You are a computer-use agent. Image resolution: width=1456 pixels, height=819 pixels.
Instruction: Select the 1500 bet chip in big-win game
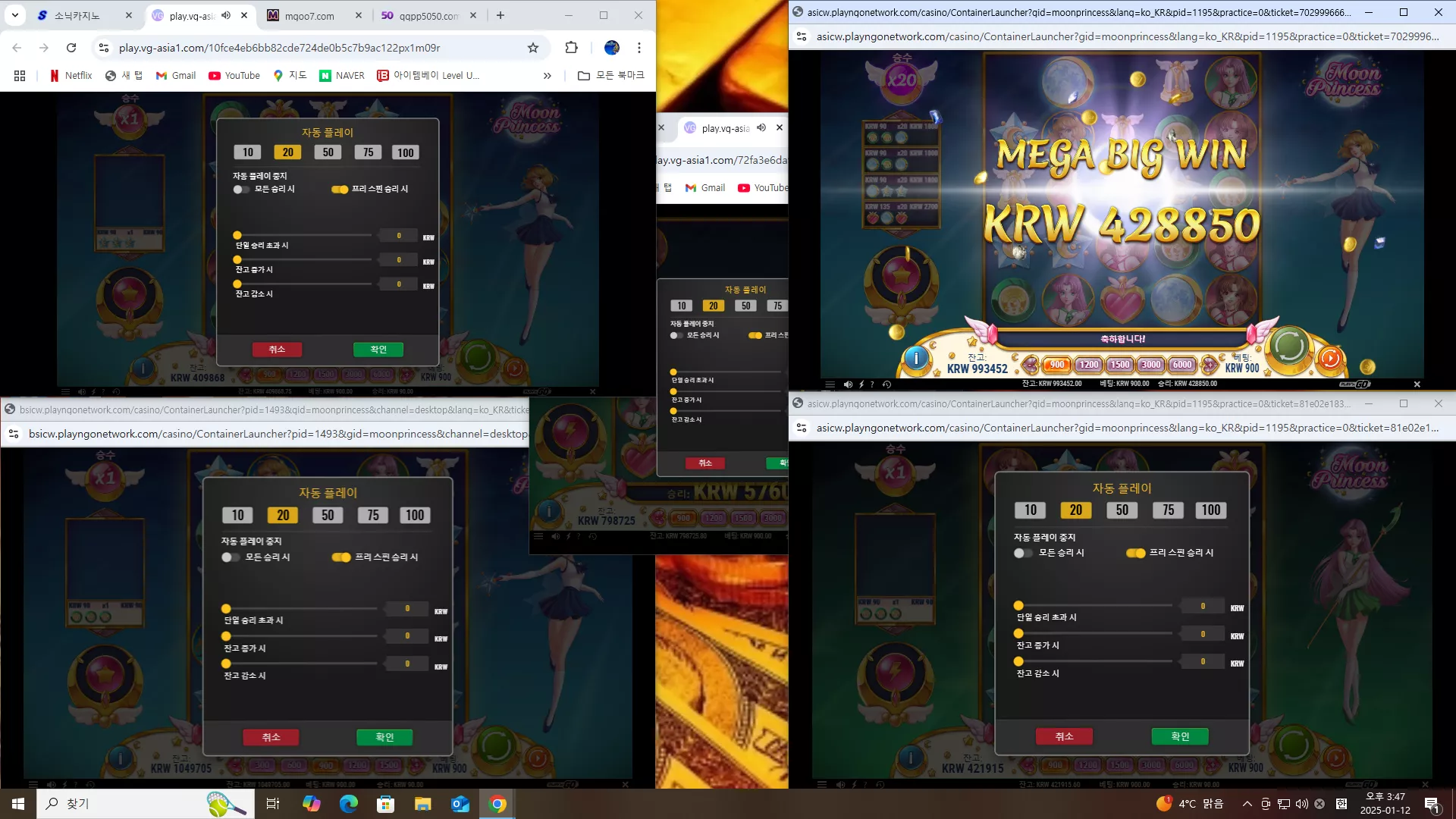(x=1120, y=365)
